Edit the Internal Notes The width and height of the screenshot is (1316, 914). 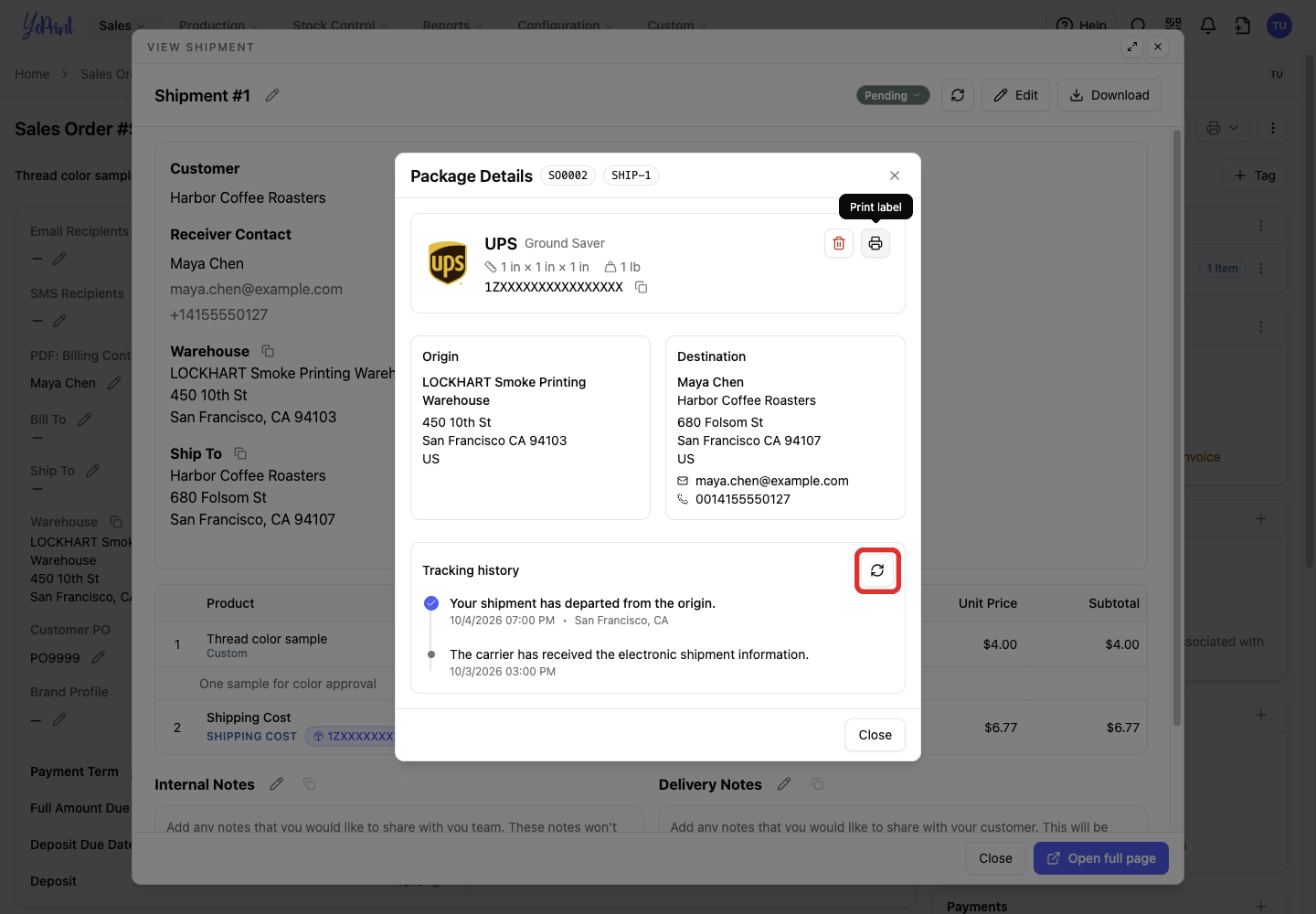[277, 784]
